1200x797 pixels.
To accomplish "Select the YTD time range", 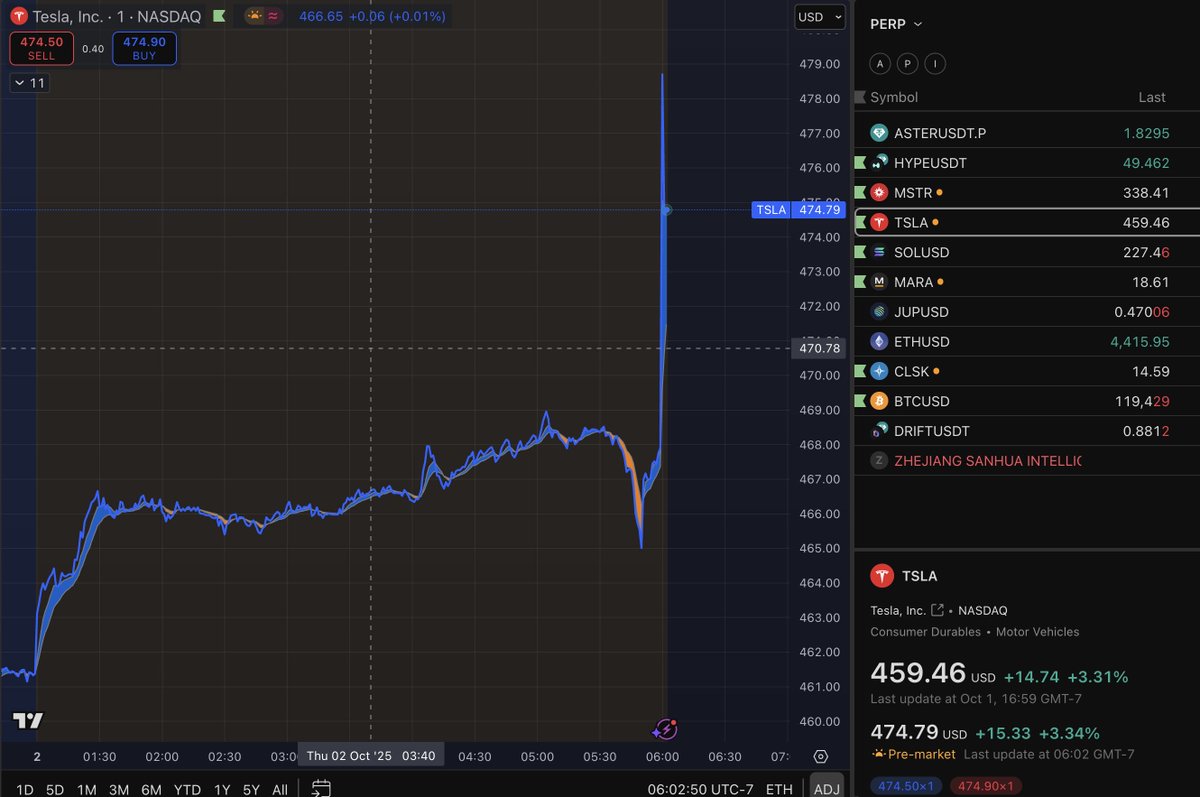I will 187,789.
